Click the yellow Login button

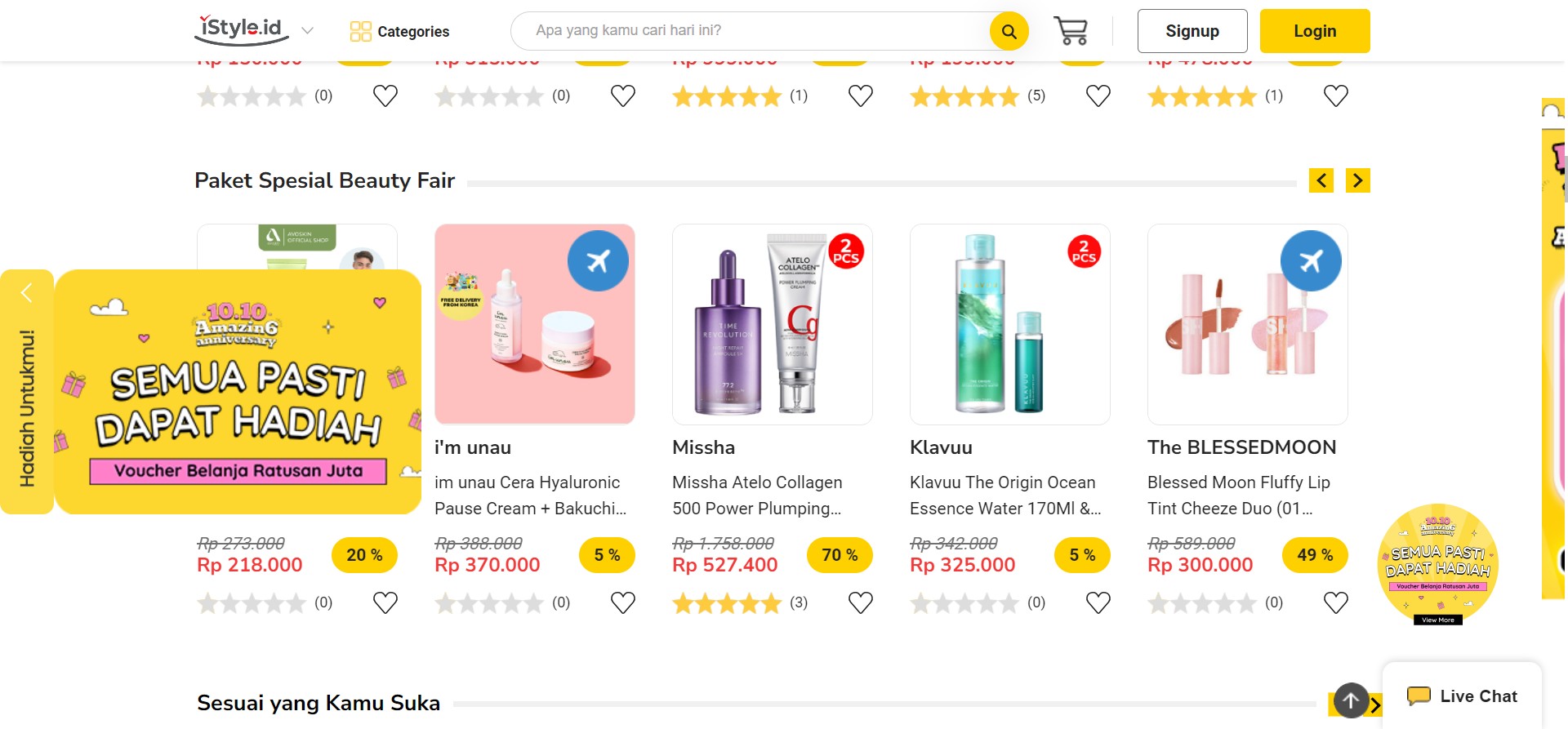[x=1314, y=31]
